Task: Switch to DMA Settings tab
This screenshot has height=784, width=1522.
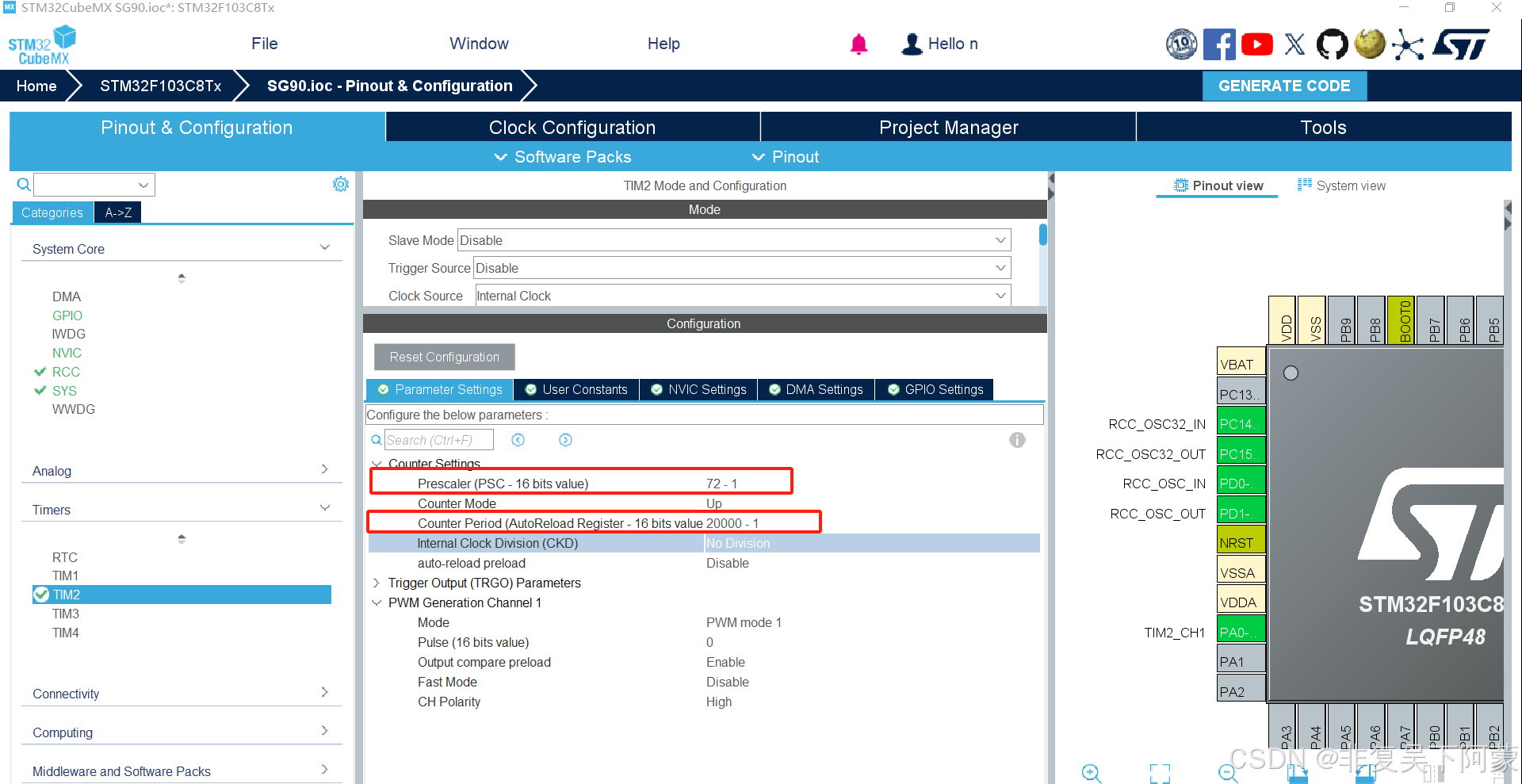Action: 816,389
